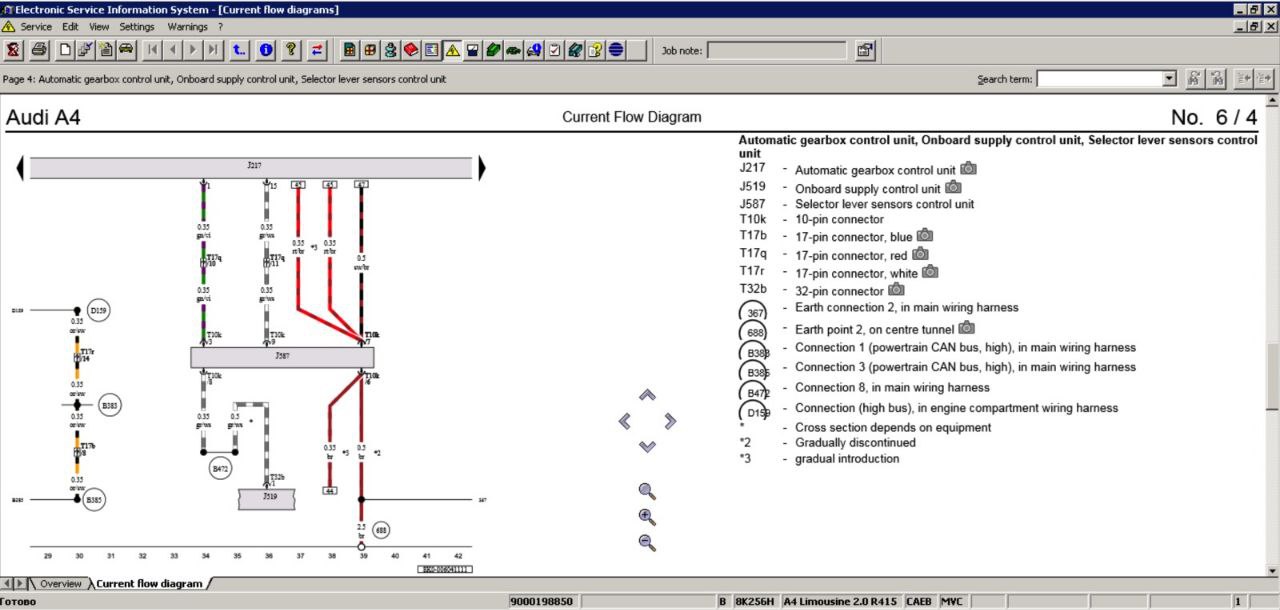Show the T32b 32-pin connector camera icon
Image resolution: width=1280 pixels, height=610 pixels.
(x=897, y=290)
